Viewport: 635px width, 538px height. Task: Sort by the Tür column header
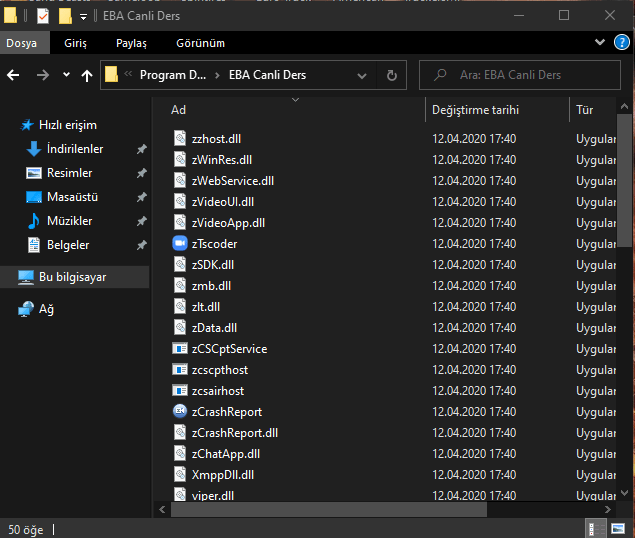[584, 110]
